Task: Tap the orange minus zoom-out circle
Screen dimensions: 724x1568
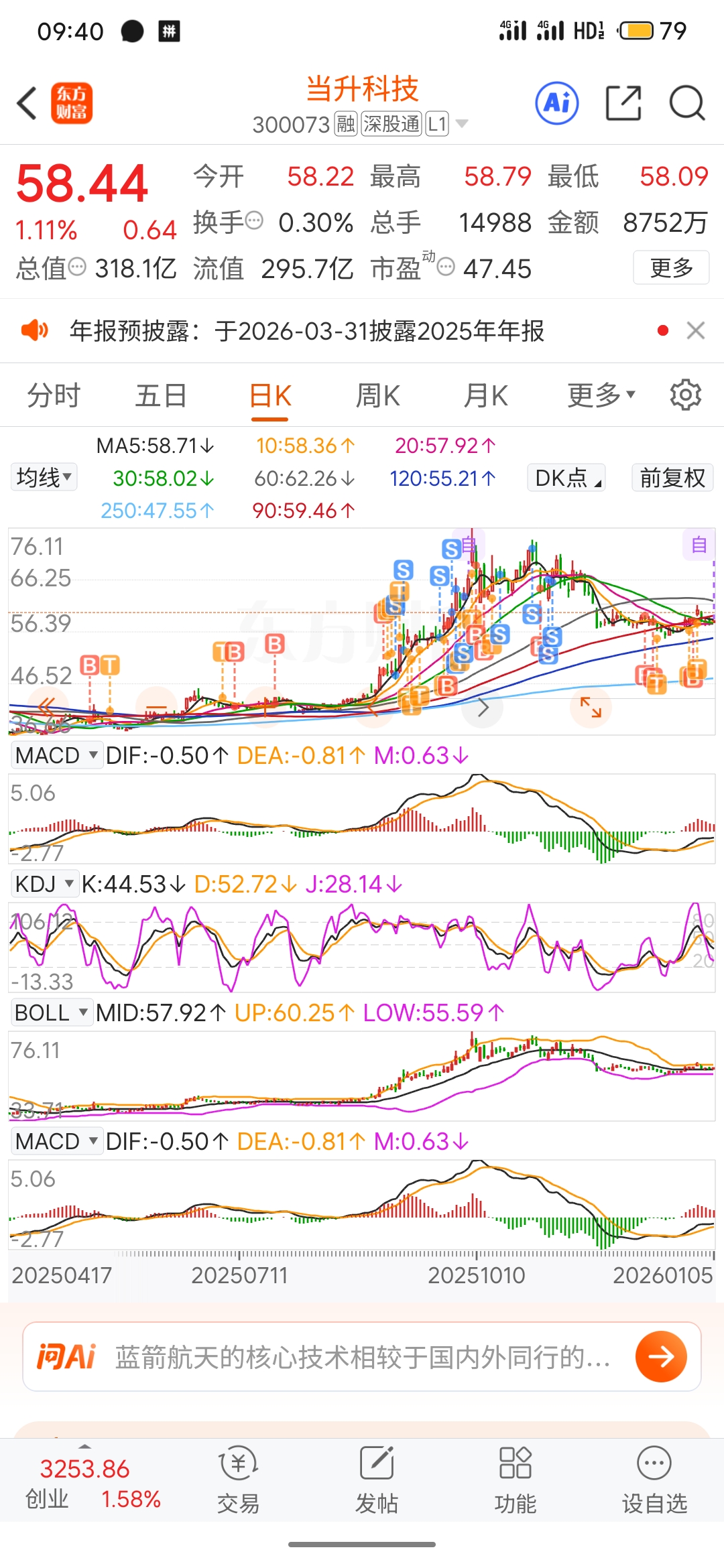Action: coord(156,707)
